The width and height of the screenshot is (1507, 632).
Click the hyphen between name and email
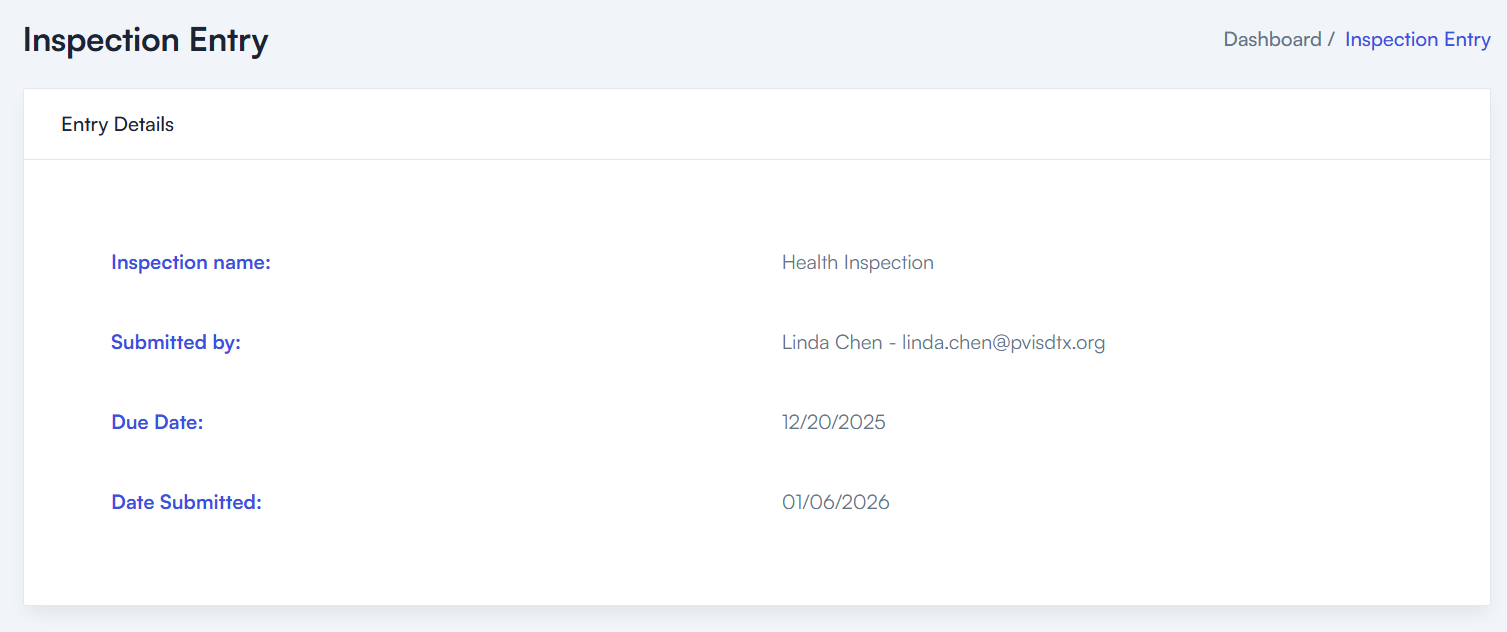coord(892,344)
